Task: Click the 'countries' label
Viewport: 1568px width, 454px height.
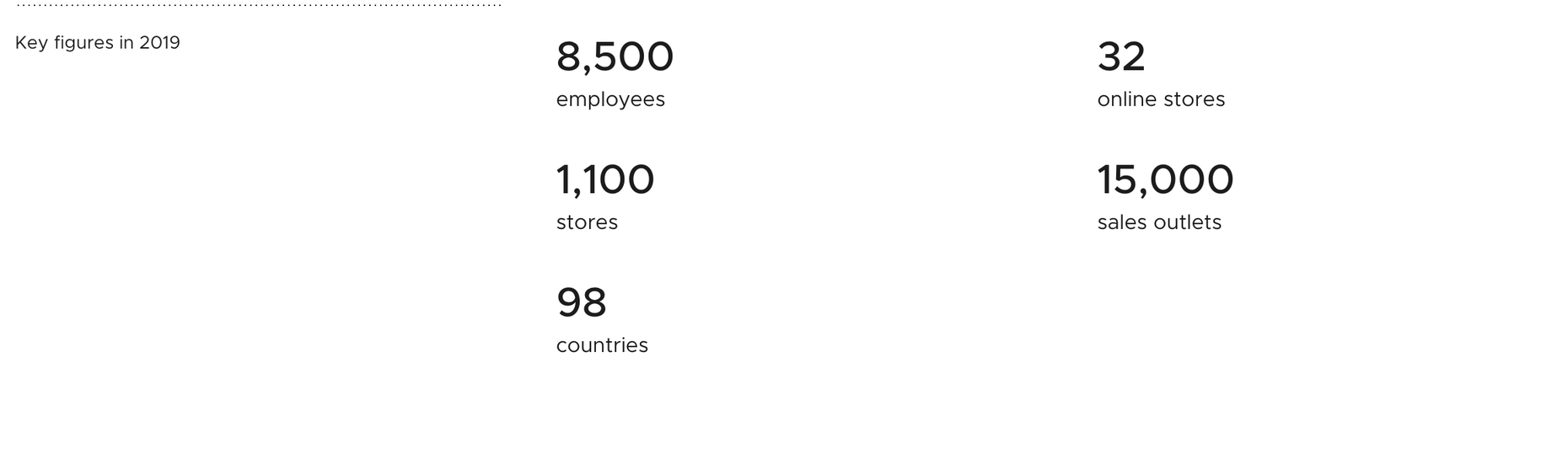Action: [x=602, y=345]
